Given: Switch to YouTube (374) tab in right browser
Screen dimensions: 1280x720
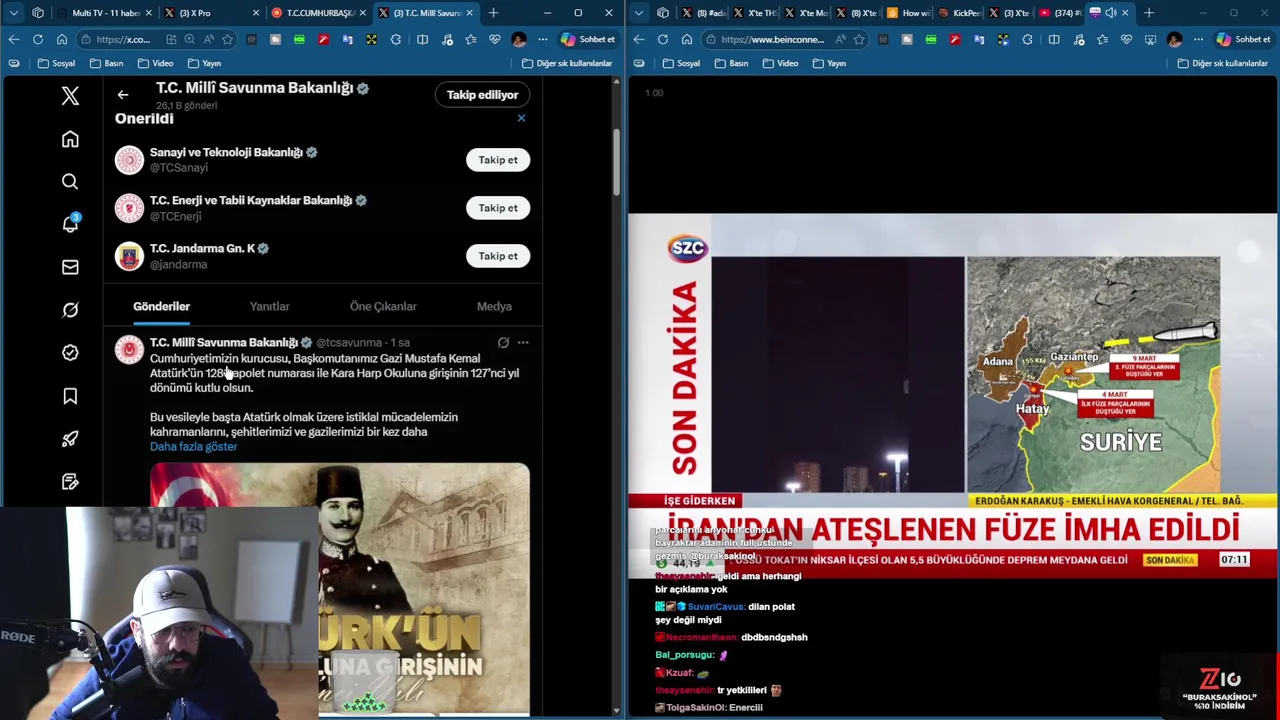Looking at the screenshot, I should (1059, 13).
